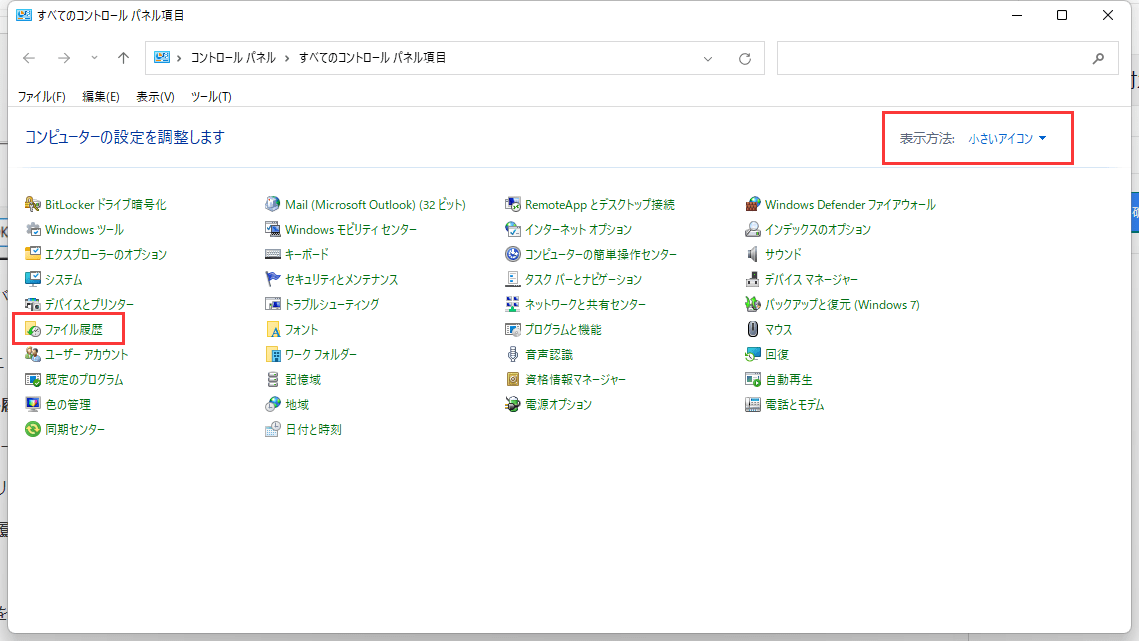
Task: Select コントロール パネル in the breadcrumb path
Action: click(233, 58)
